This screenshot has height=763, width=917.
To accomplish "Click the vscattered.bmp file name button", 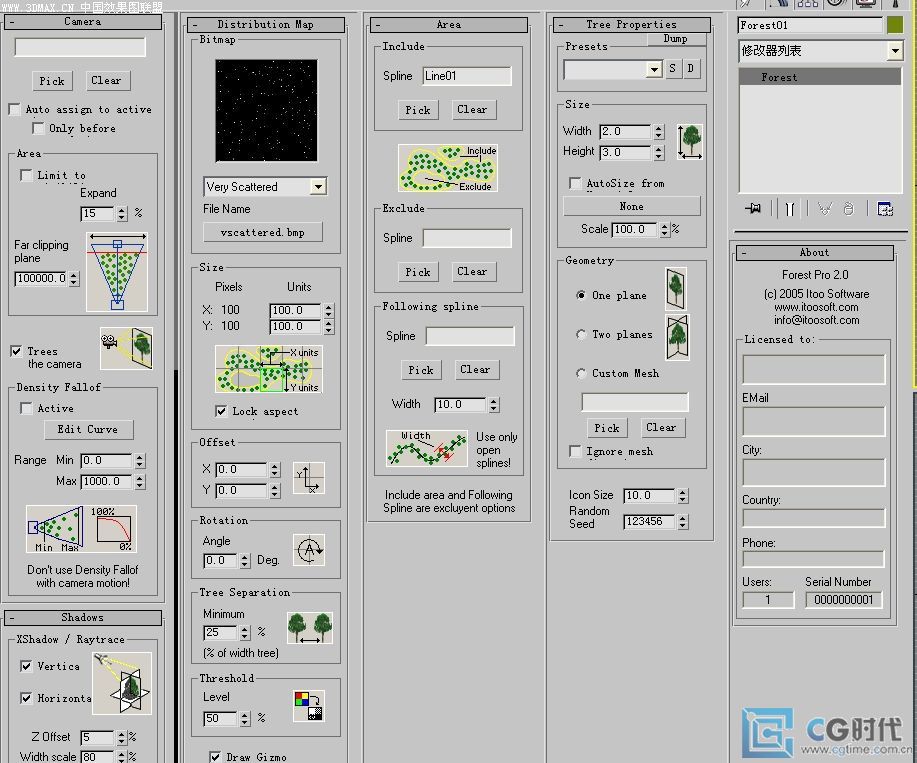I will click(x=263, y=232).
